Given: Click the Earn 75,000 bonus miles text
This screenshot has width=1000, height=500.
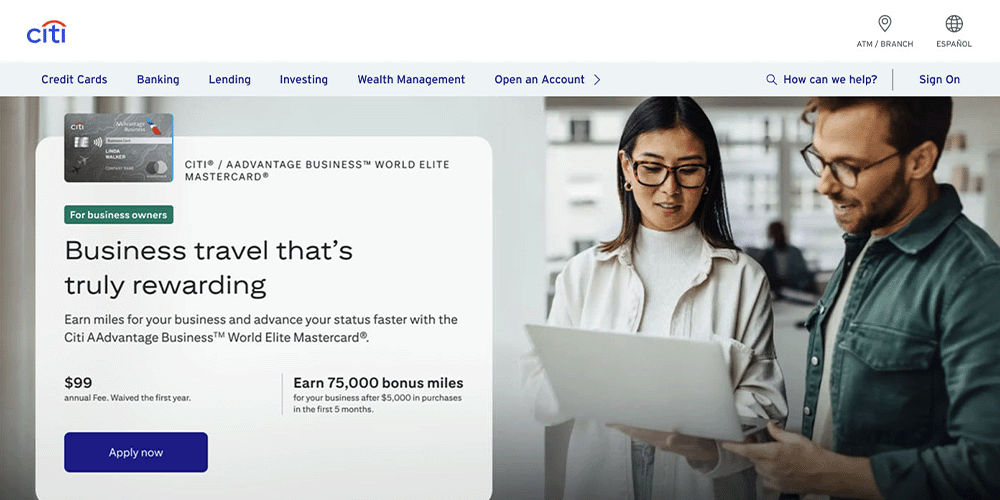Looking at the screenshot, I should tap(378, 383).
